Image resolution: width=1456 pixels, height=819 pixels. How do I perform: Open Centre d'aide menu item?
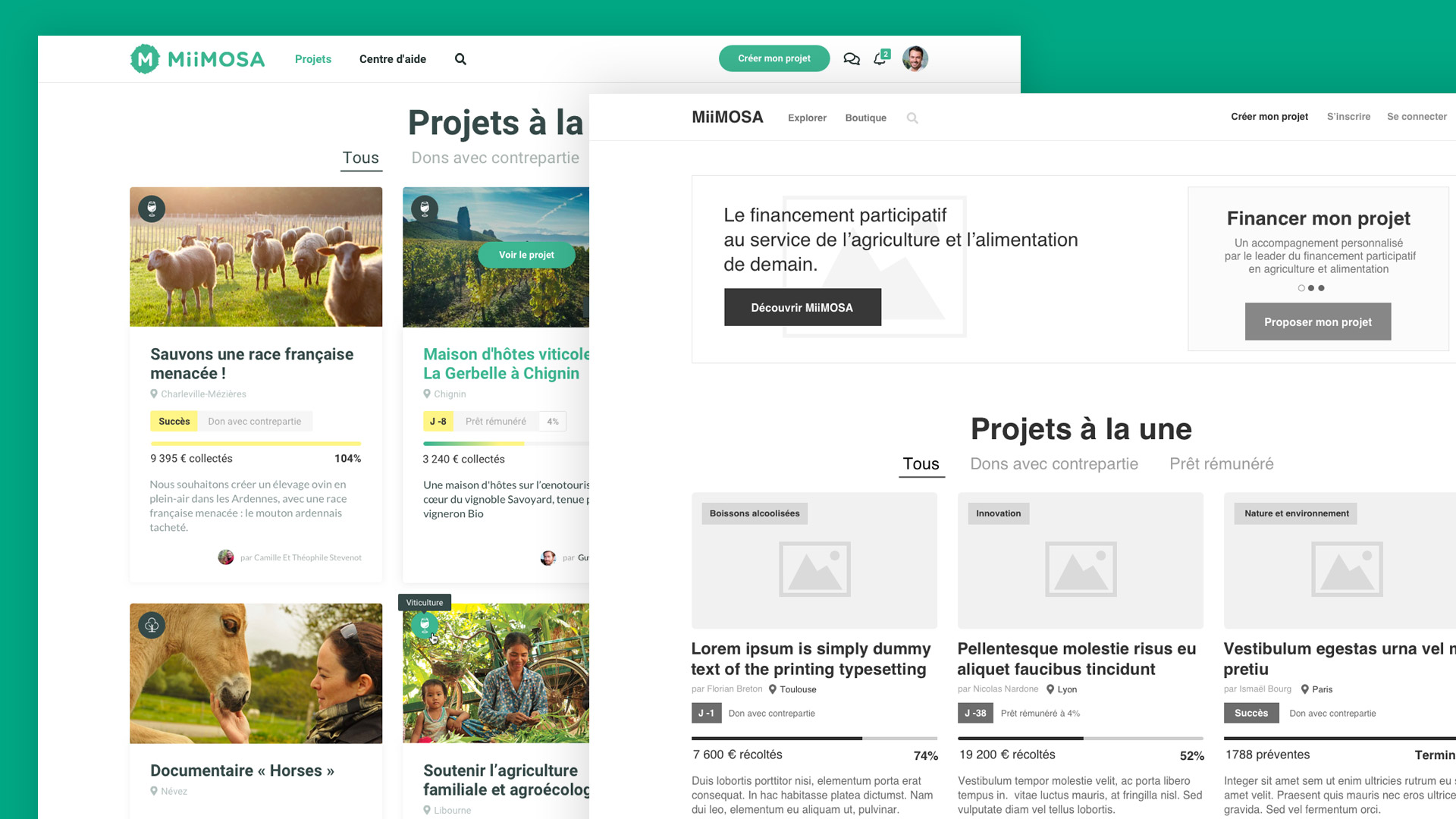[393, 59]
